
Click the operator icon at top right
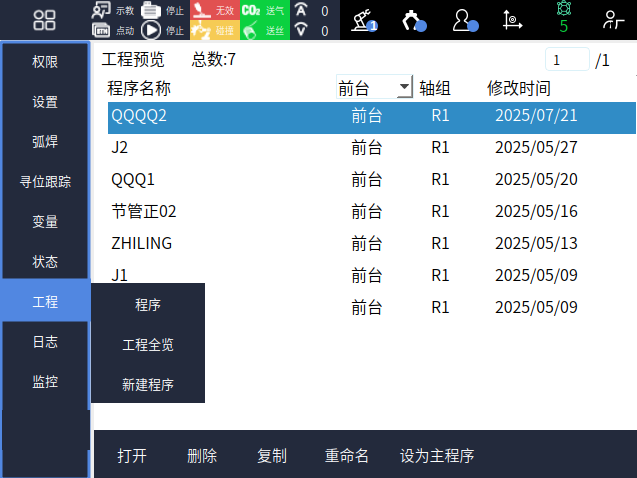click(612, 20)
